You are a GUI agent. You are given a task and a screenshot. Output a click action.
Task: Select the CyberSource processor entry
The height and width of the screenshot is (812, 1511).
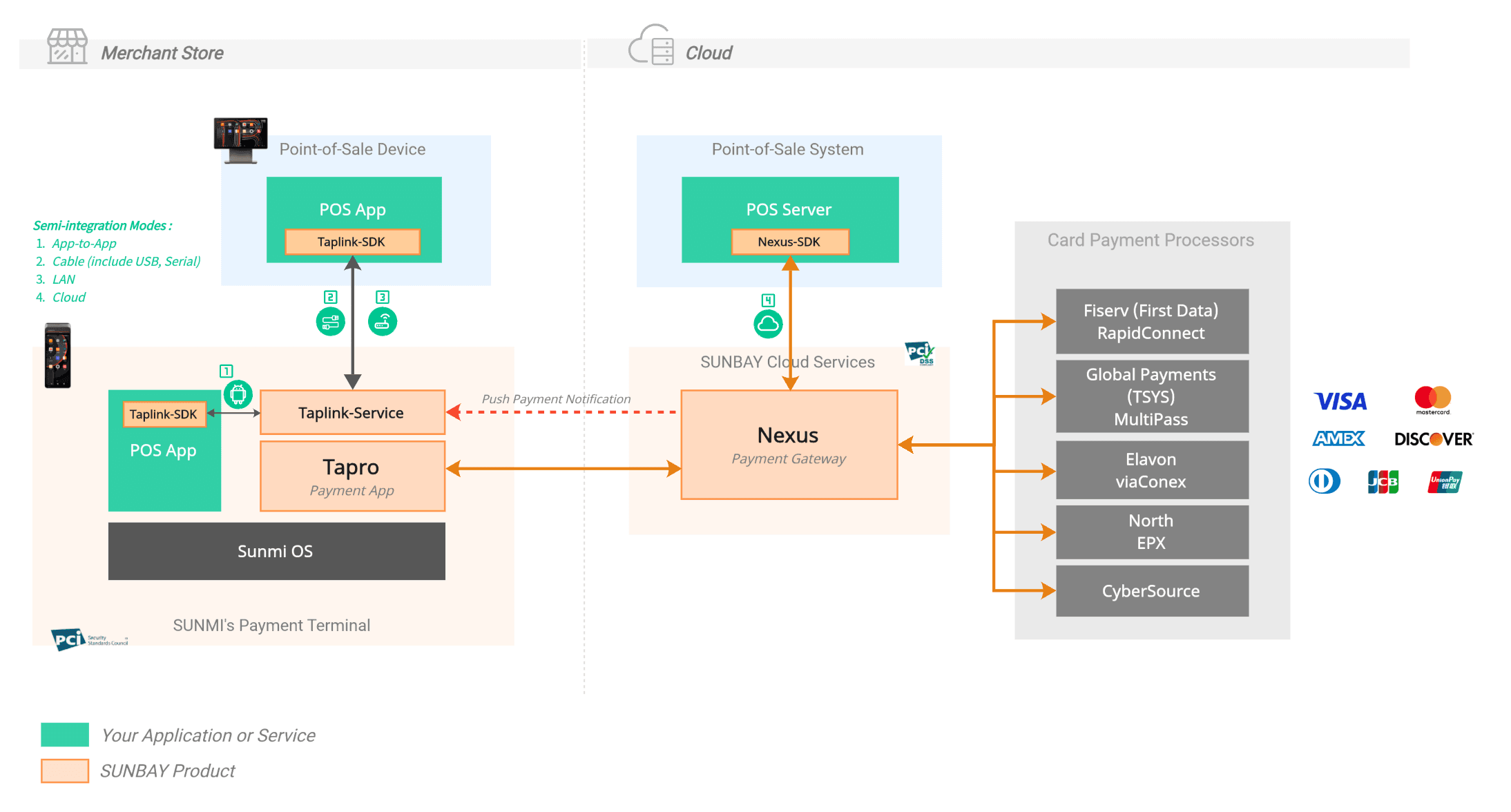tap(1152, 590)
